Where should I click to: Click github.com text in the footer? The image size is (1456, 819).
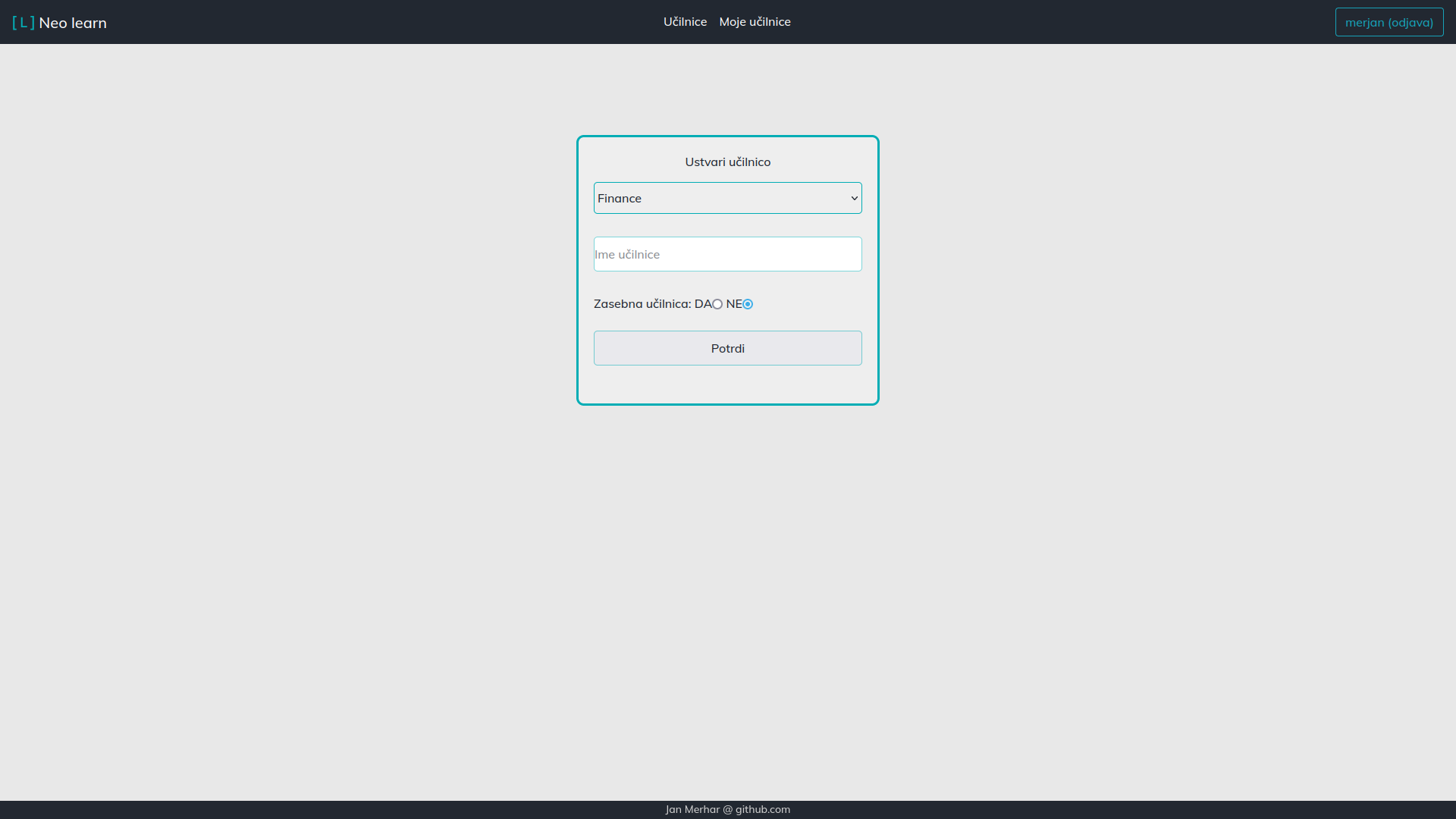point(762,809)
